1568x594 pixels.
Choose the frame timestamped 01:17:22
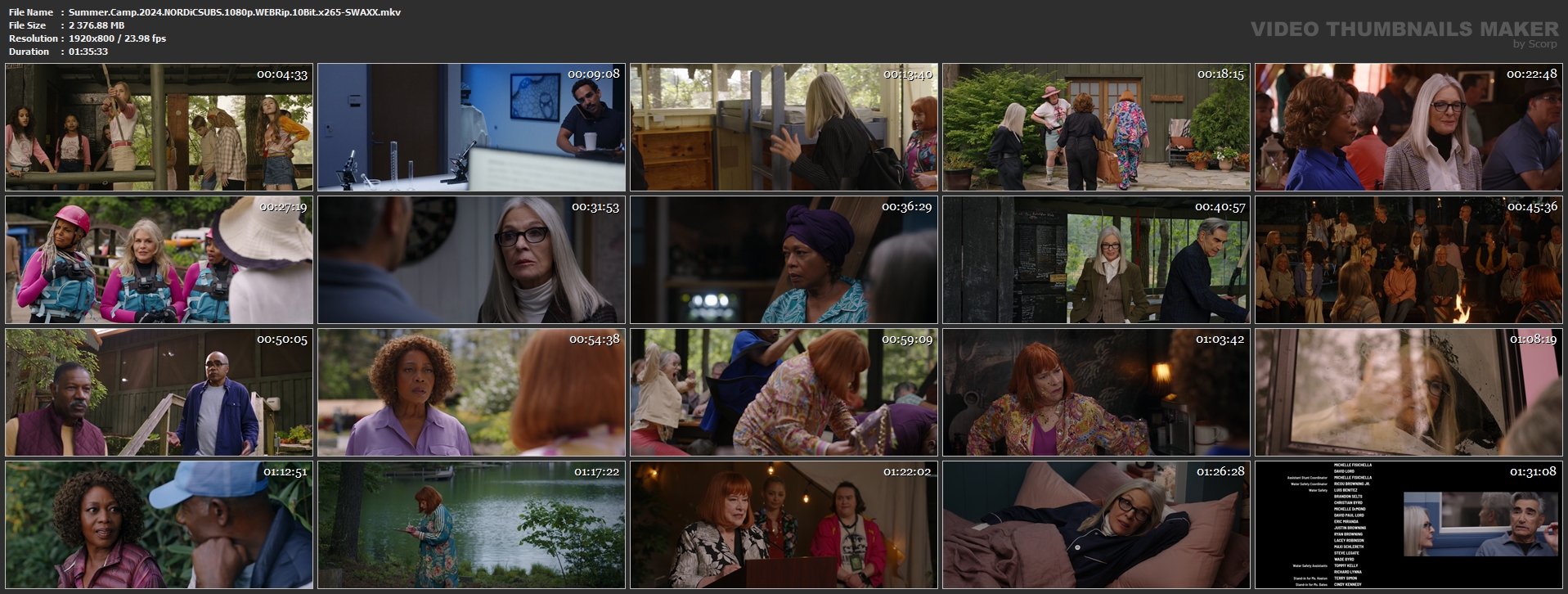click(471, 524)
